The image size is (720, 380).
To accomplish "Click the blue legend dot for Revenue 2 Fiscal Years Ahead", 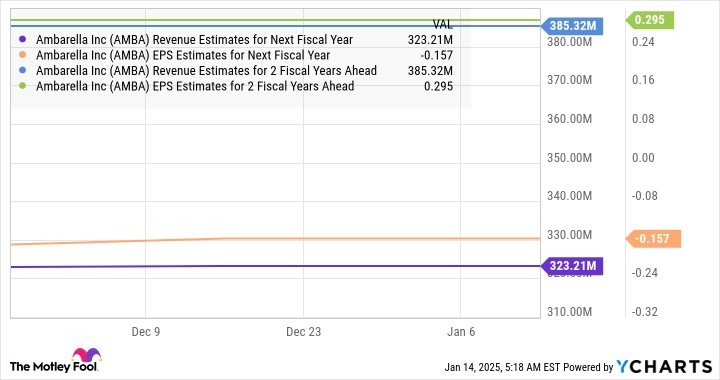I will tap(22, 71).
